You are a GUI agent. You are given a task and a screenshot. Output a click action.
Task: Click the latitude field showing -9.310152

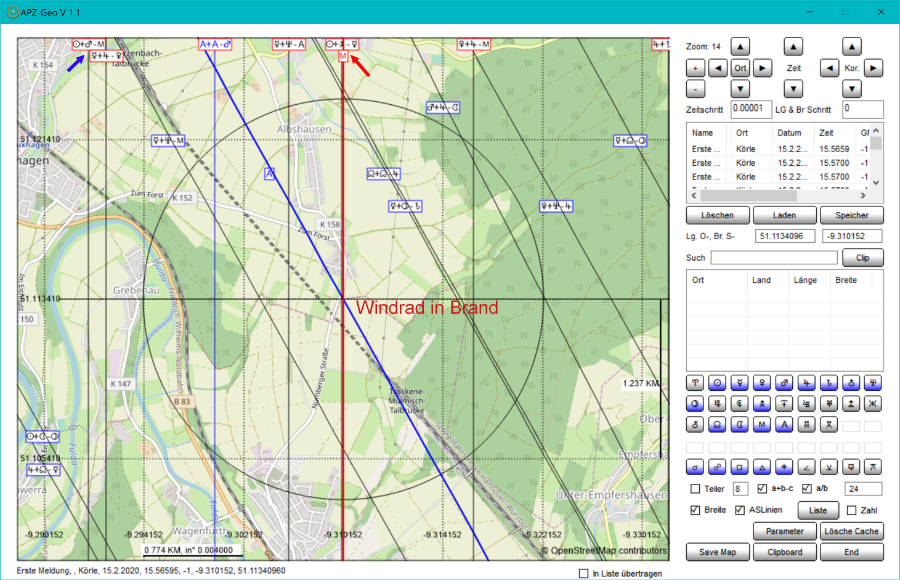pos(852,236)
